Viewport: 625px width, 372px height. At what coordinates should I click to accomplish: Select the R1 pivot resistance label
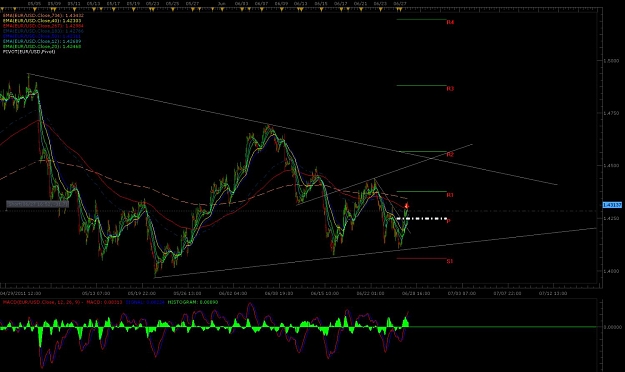tap(450, 195)
